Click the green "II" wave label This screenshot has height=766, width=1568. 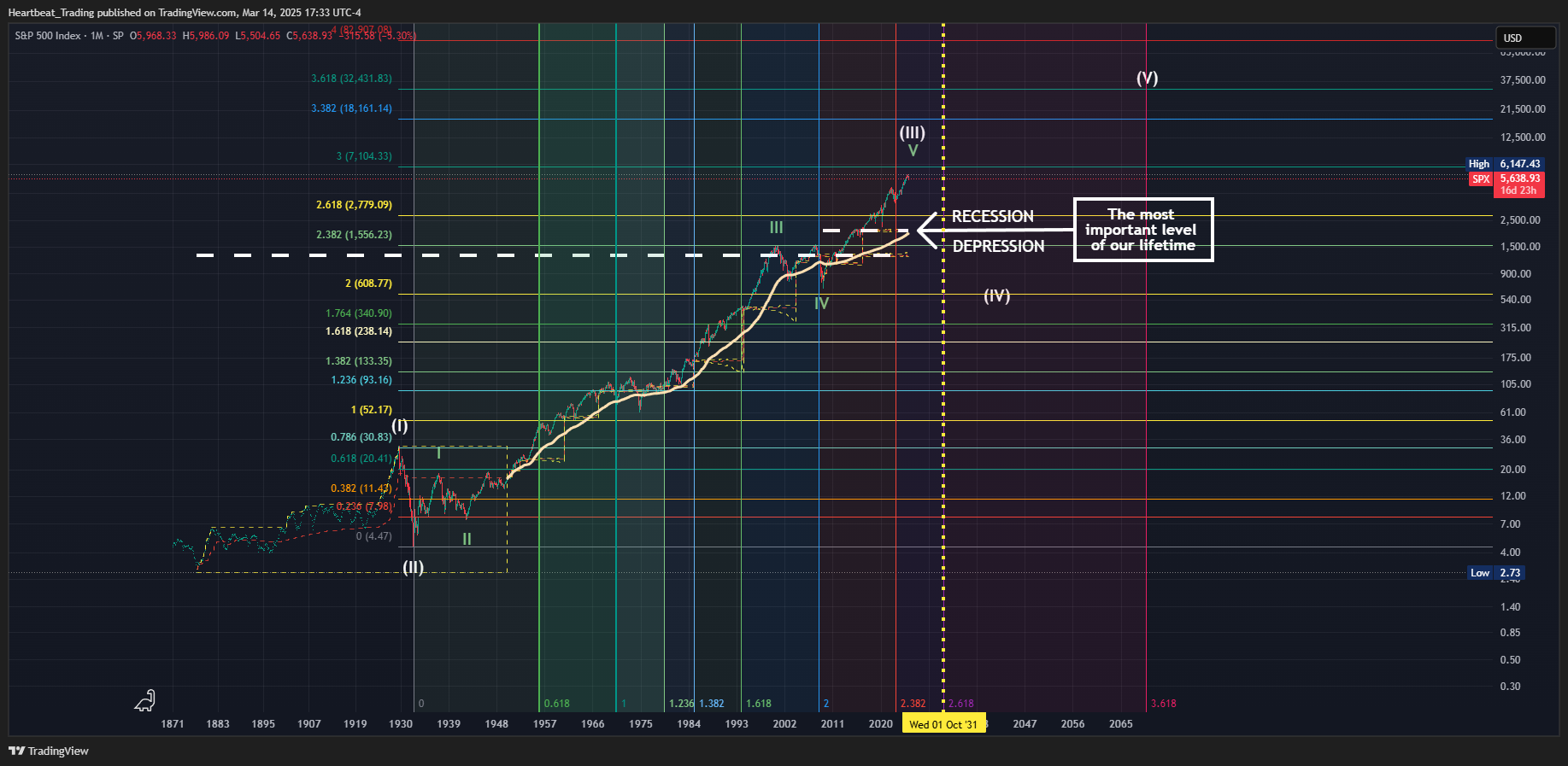pyautogui.click(x=467, y=539)
